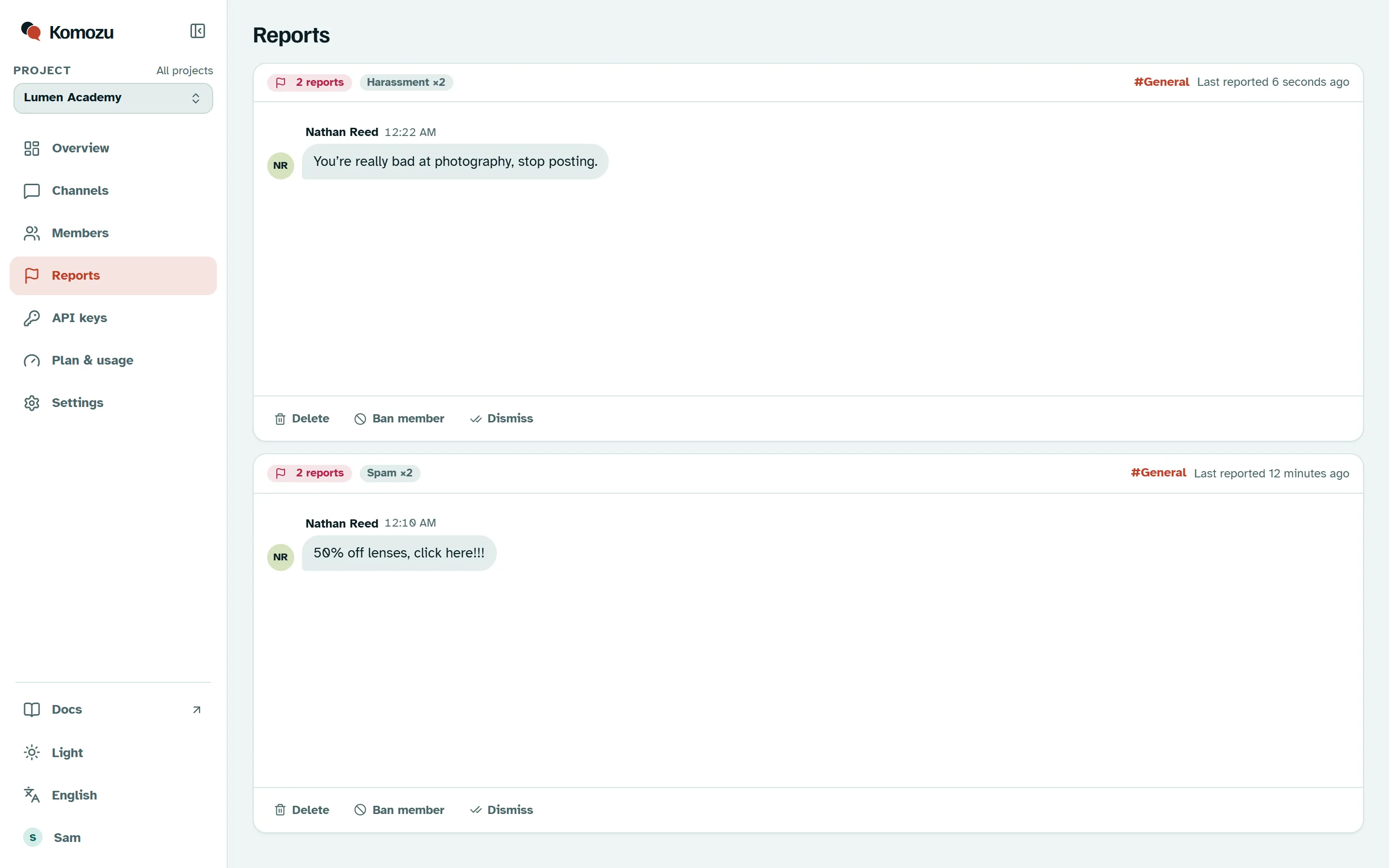Delete the spam reported message
The height and width of the screenshot is (868, 1389).
302,810
